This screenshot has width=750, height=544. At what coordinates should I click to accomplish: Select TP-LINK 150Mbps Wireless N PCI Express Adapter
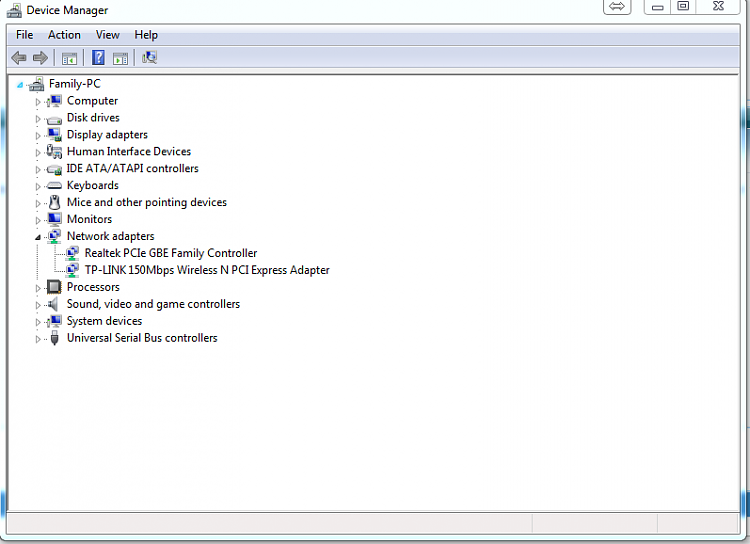click(207, 270)
